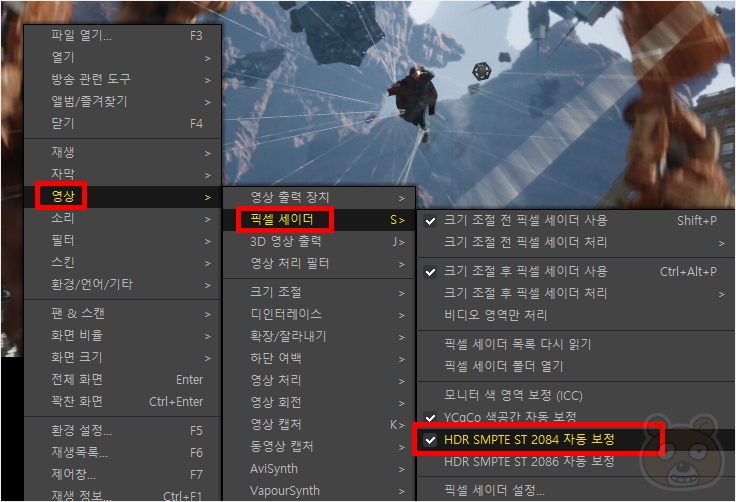This screenshot has width=736, height=502.
Task: Open the 파일 열기... menu entry
Action: (x=123, y=36)
